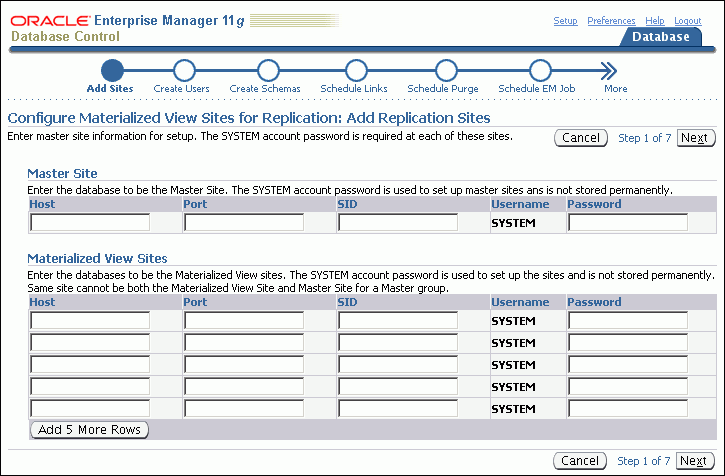
Task: Click Add 5 More Rows button
Action: pyautogui.click(x=89, y=430)
